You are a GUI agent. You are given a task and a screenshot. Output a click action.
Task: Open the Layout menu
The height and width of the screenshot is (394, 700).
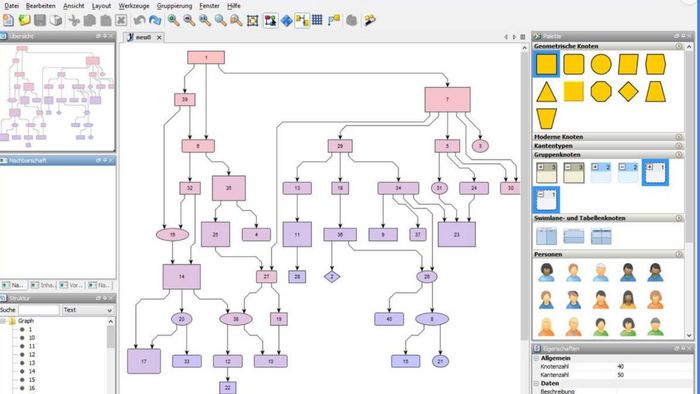(x=101, y=6)
